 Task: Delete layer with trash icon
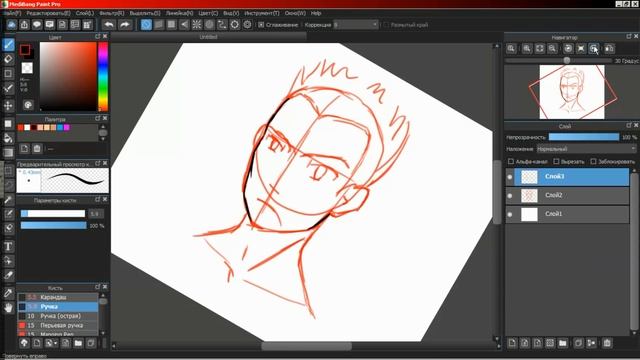(607, 343)
